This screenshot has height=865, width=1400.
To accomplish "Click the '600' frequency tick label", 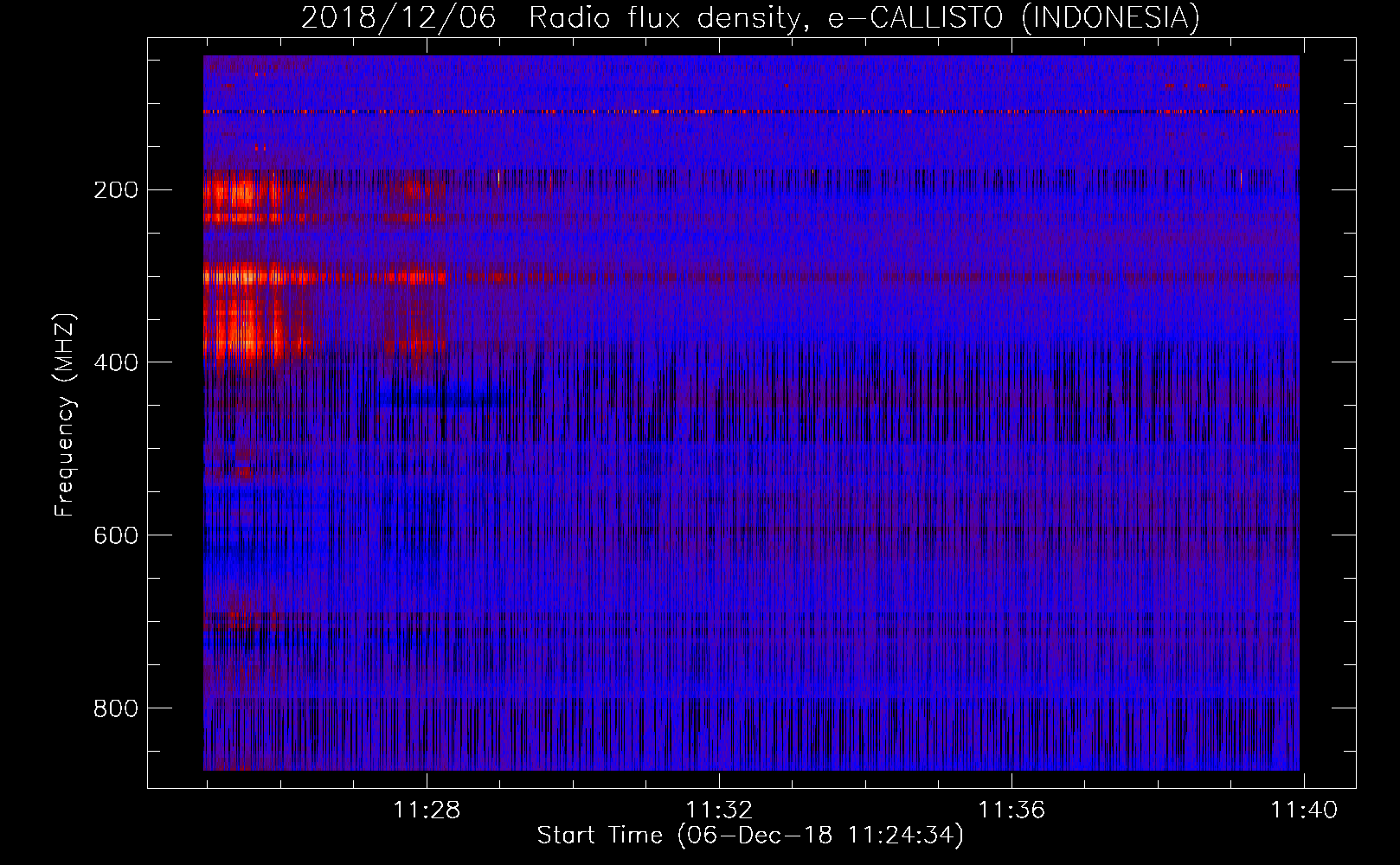I will [116, 535].
